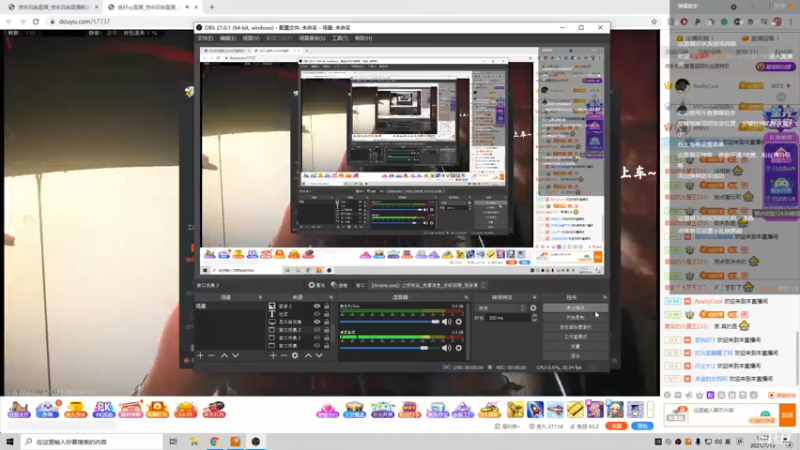Toggle visibility of the image source row
Viewport: 800px width, 450px height.
(x=317, y=306)
